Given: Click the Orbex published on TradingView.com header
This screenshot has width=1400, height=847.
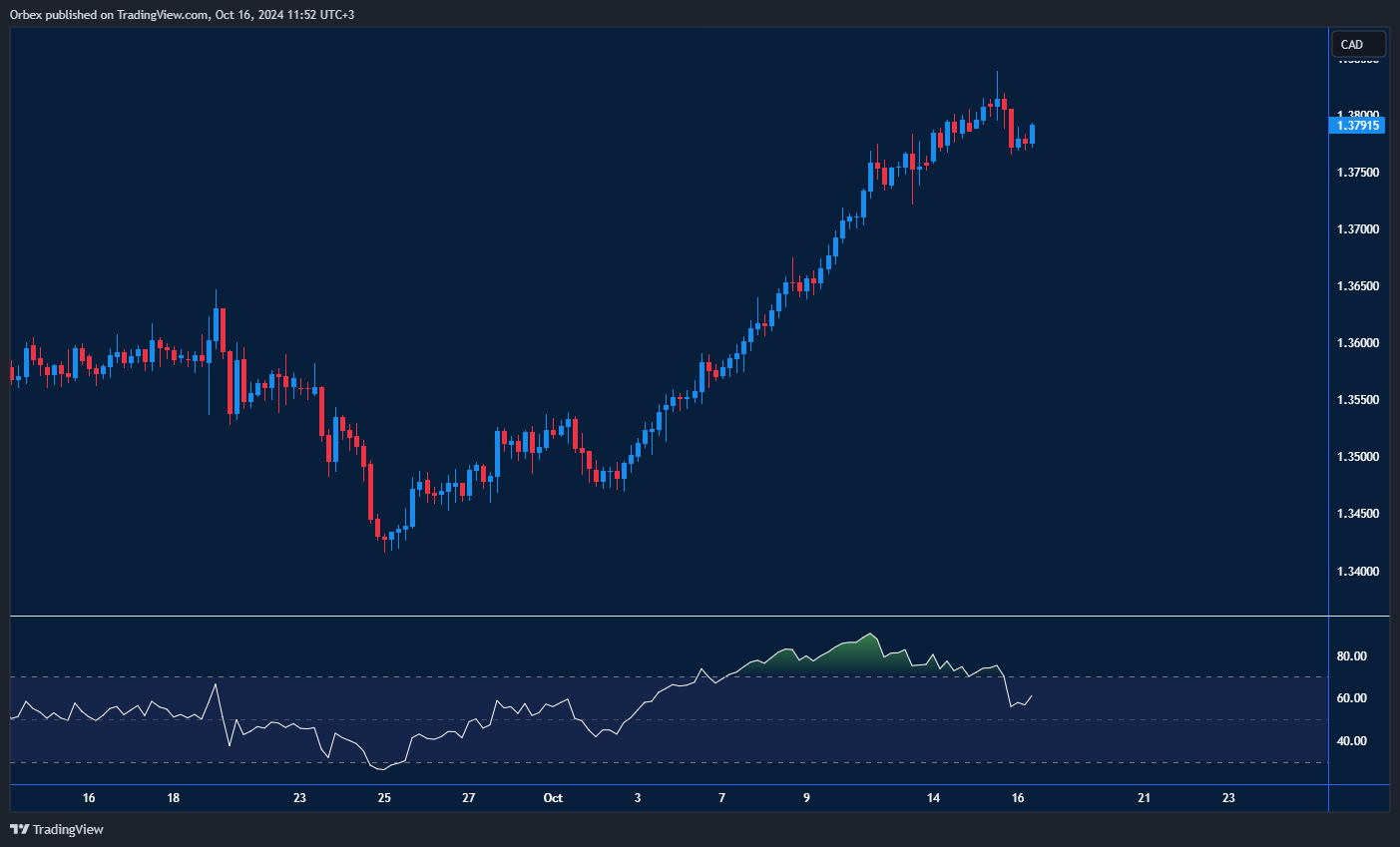Looking at the screenshot, I should tap(181, 14).
